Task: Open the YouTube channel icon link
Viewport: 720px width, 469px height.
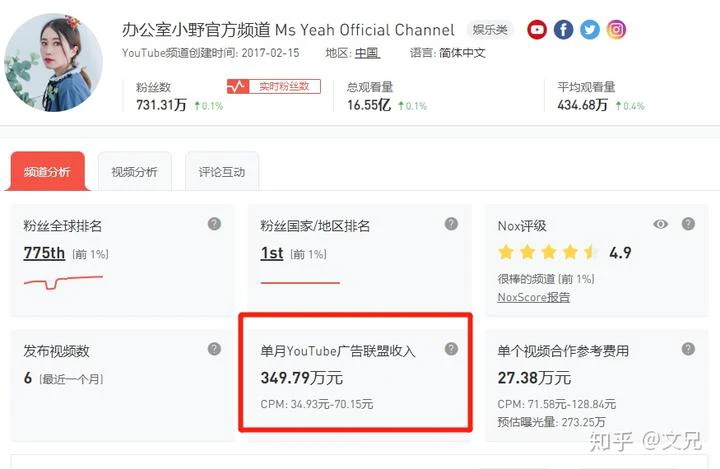Action: click(537, 30)
